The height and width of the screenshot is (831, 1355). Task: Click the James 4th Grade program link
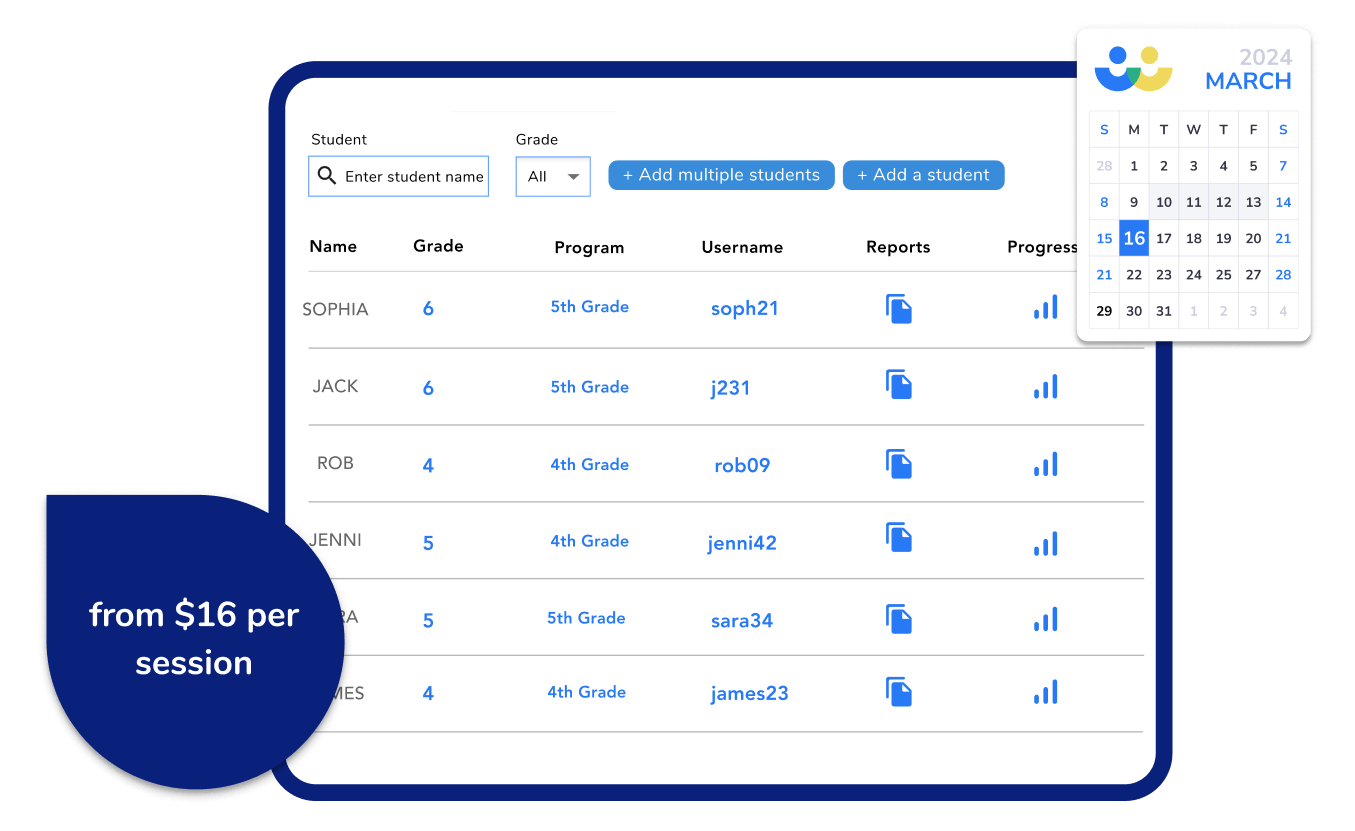(586, 692)
